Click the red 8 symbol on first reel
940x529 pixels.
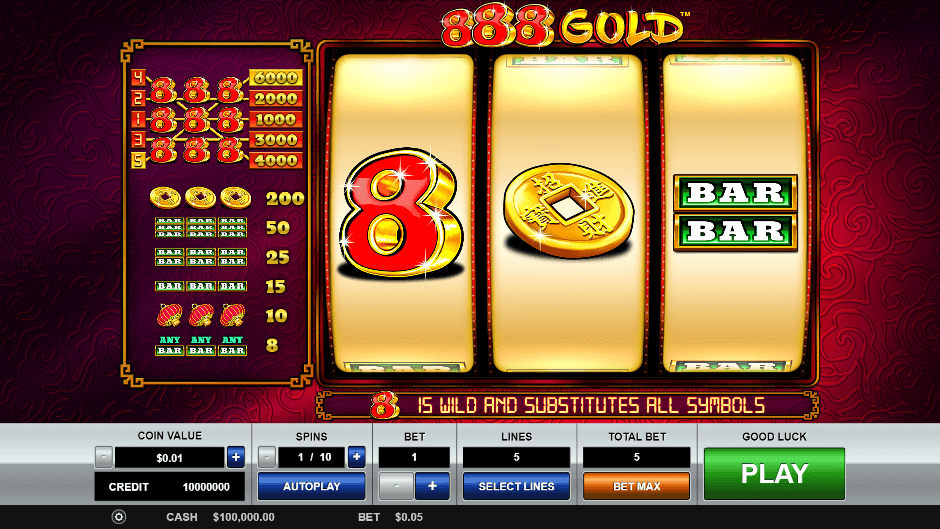point(400,214)
